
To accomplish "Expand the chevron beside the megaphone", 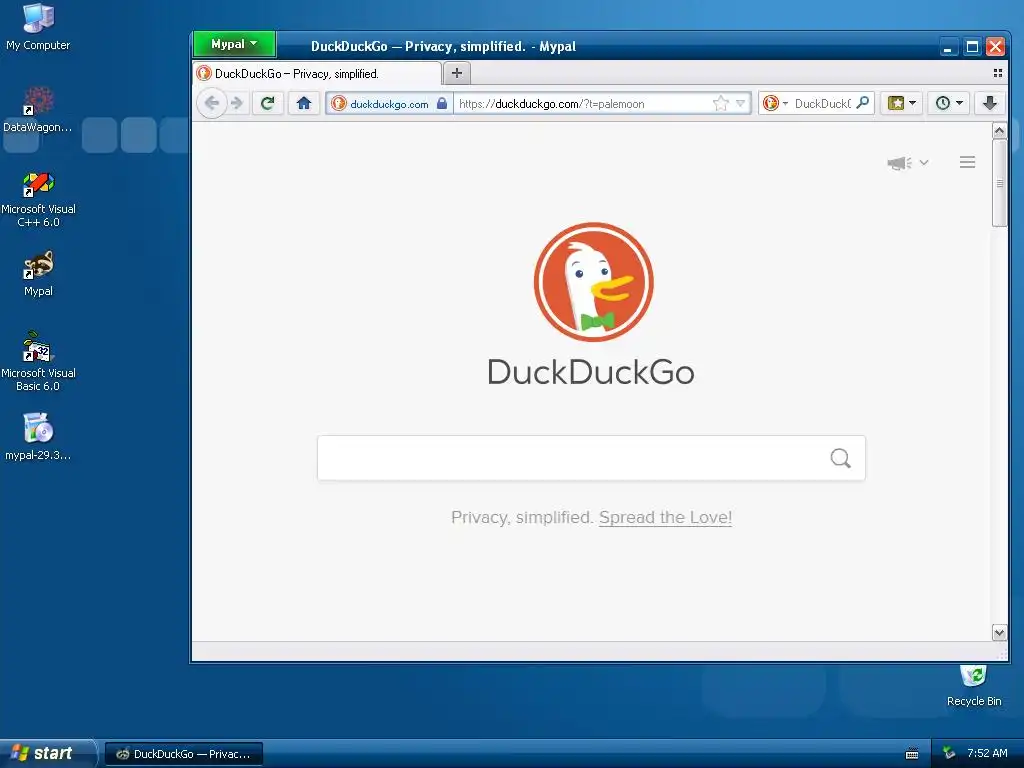I will 924,163.
